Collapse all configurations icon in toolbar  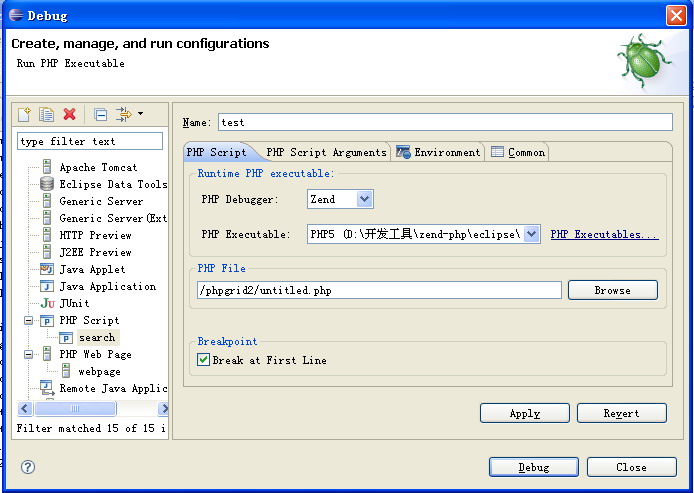[x=100, y=115]
